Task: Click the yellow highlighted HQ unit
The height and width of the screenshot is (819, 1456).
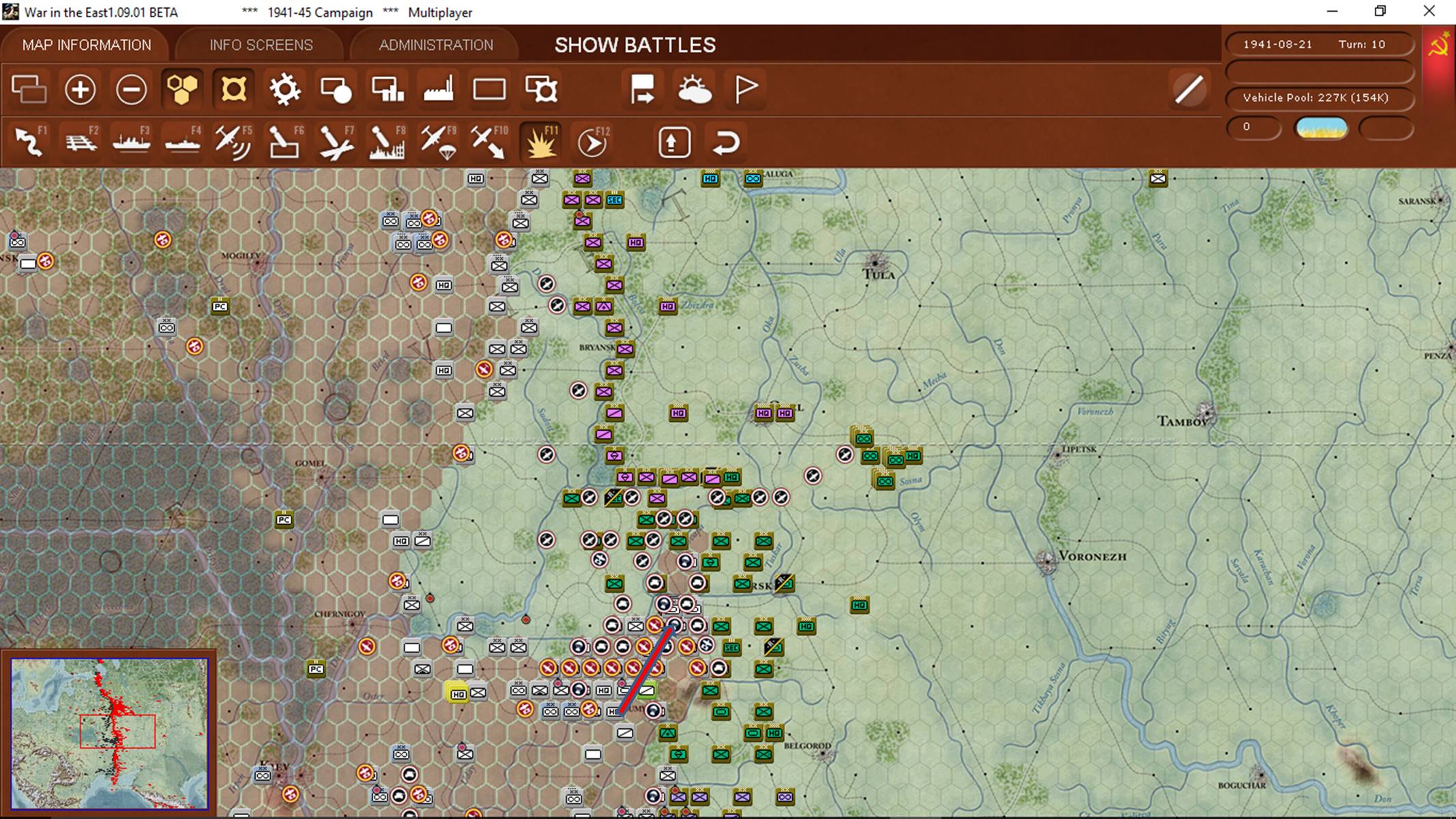Action: pos(458,693)
